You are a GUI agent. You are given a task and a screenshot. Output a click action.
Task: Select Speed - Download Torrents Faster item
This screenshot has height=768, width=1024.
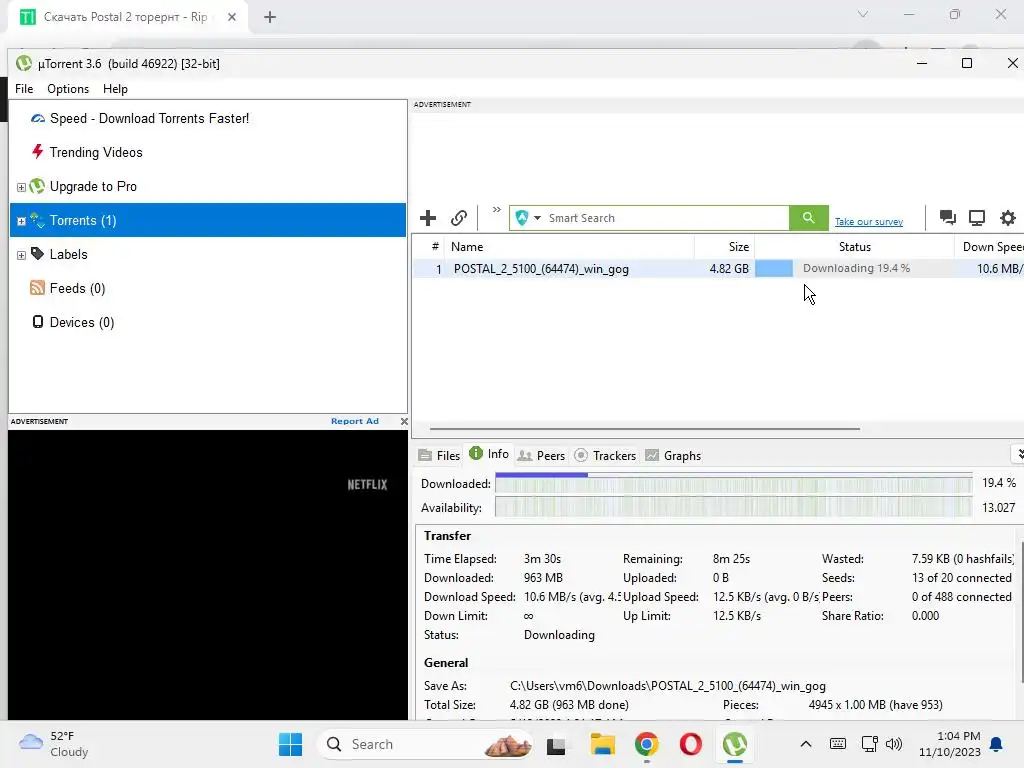[150, 118]
